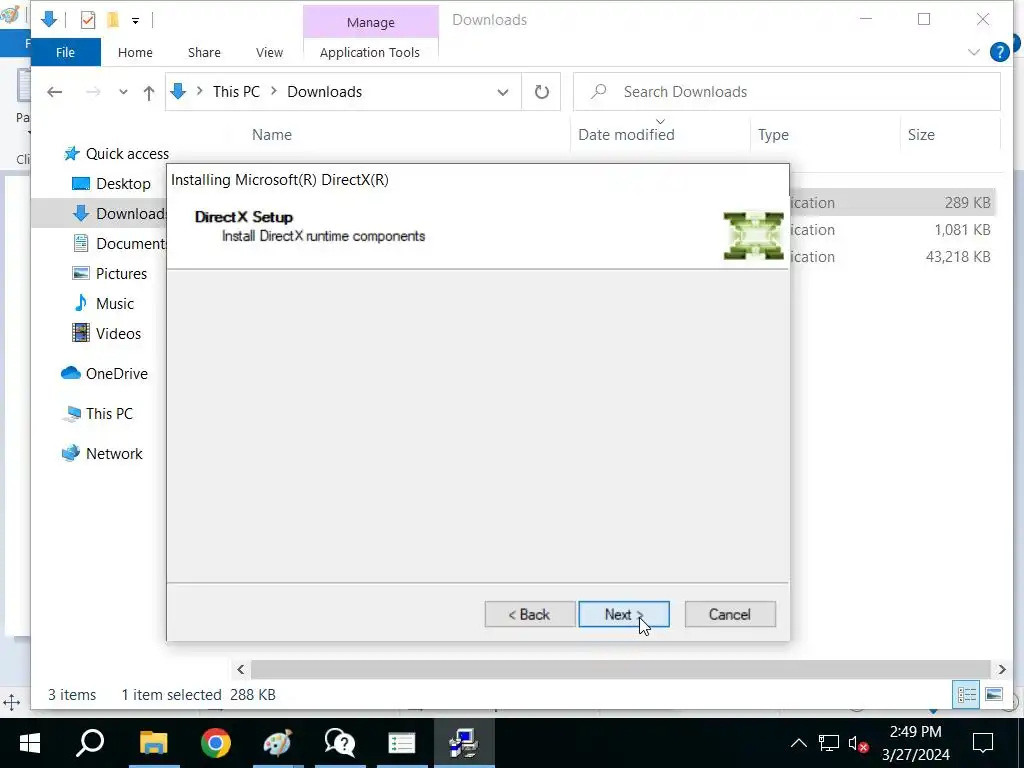Screen dimensions: 1024x768
Task: Expand the address bar history dropdown
Action: point(502,92)
